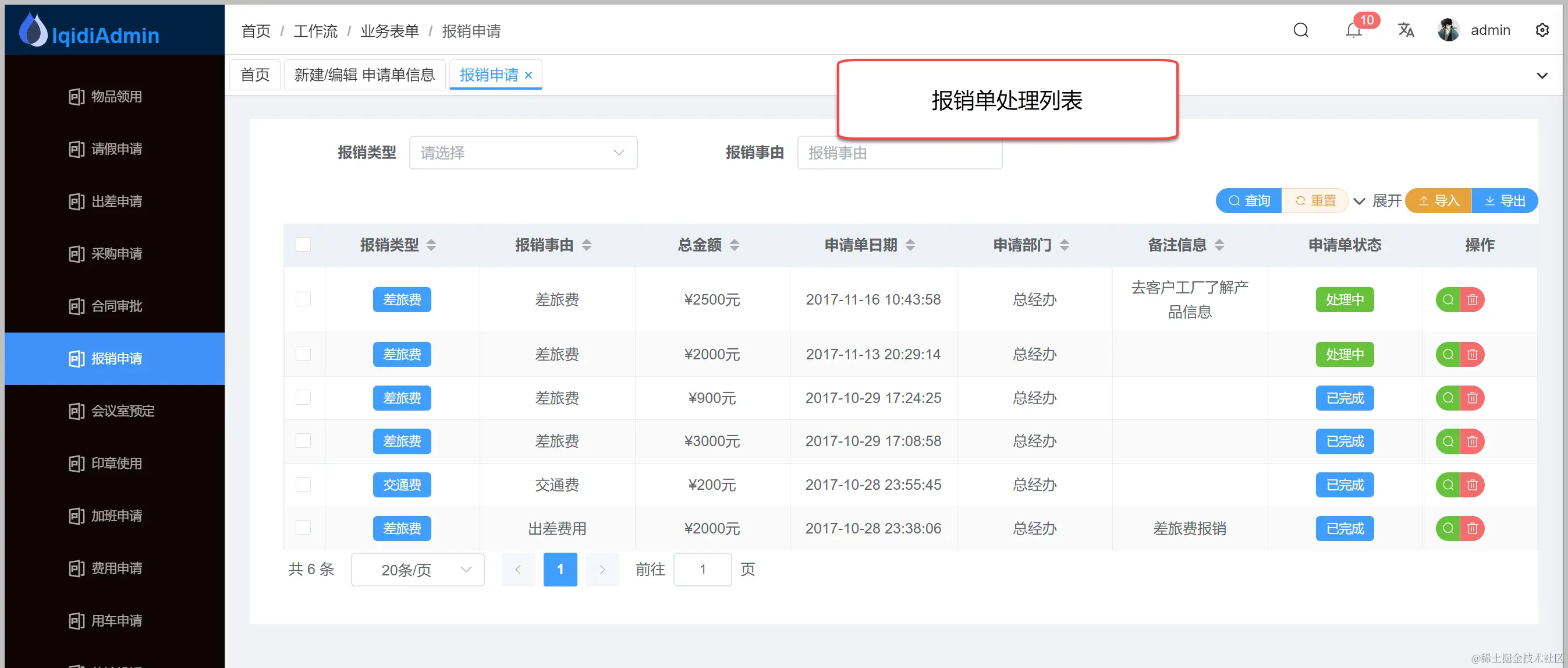Close the 报销申请 tab with x icon
1568x668 pixels.
(528, 75)
